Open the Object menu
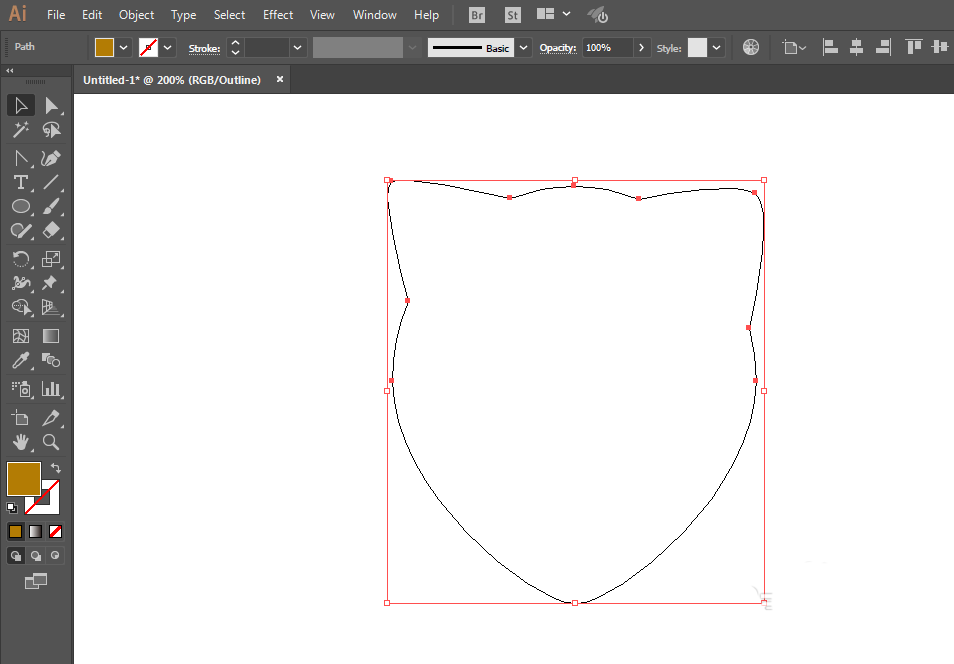 [x=136, y=15]
